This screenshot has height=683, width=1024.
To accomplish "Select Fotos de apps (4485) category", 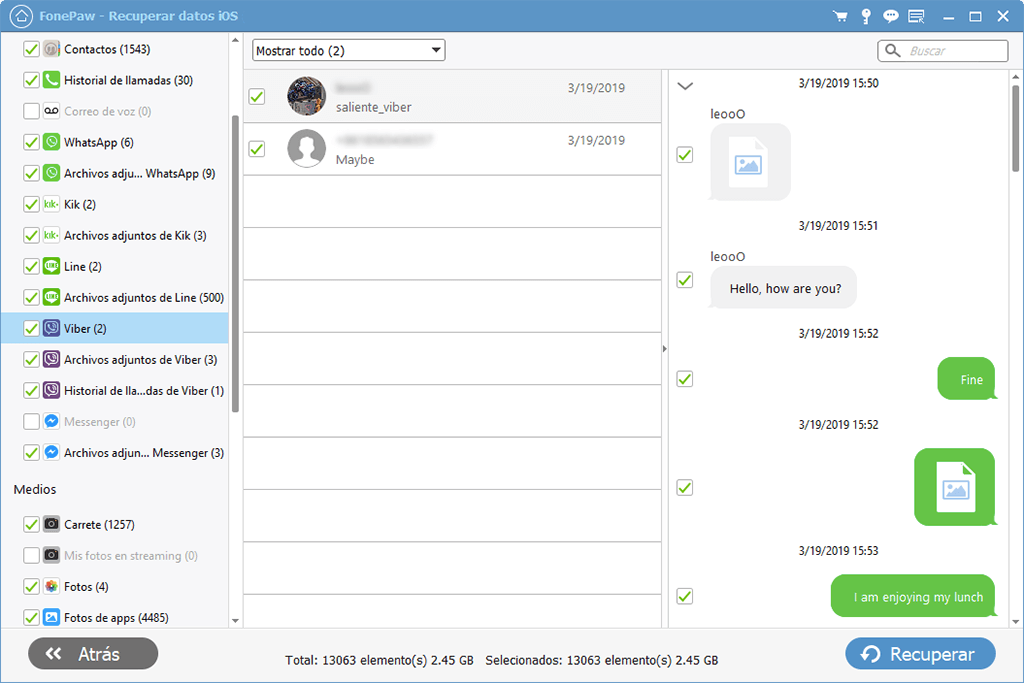I will [116, 618].
